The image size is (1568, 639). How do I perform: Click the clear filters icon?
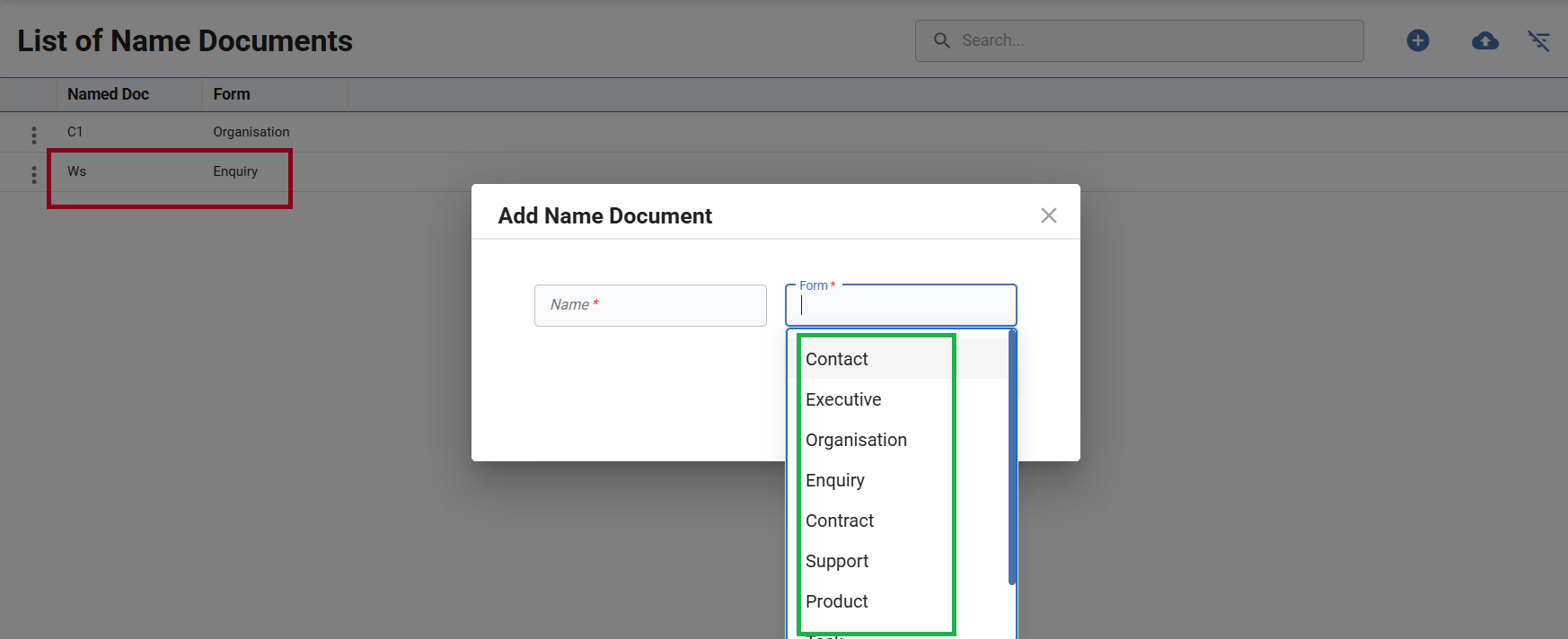(x=1539, y=40)
